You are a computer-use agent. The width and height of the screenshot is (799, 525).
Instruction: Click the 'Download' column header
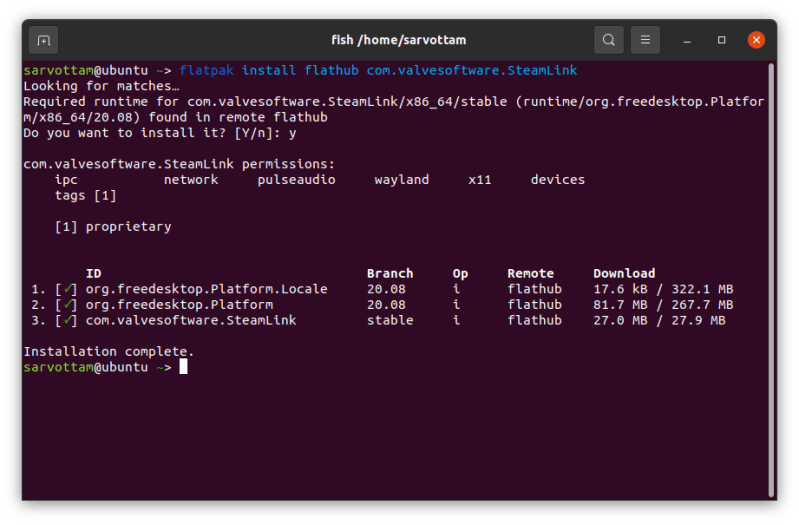coord(624,274)
